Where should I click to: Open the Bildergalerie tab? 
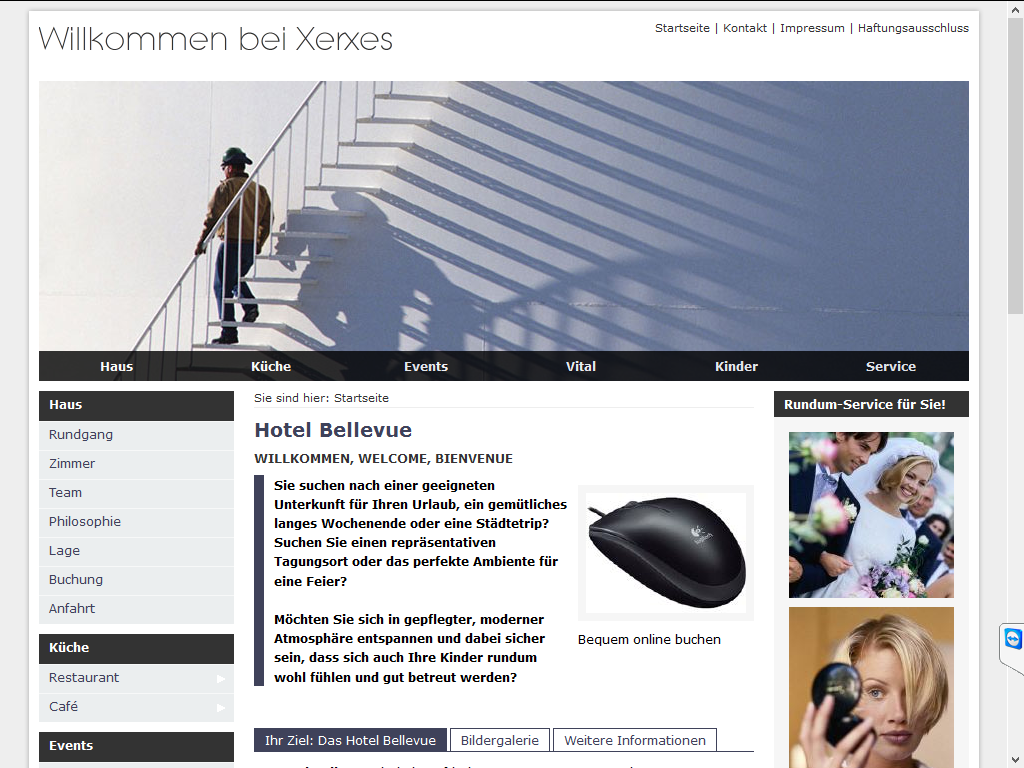click(x=500, y=740)
